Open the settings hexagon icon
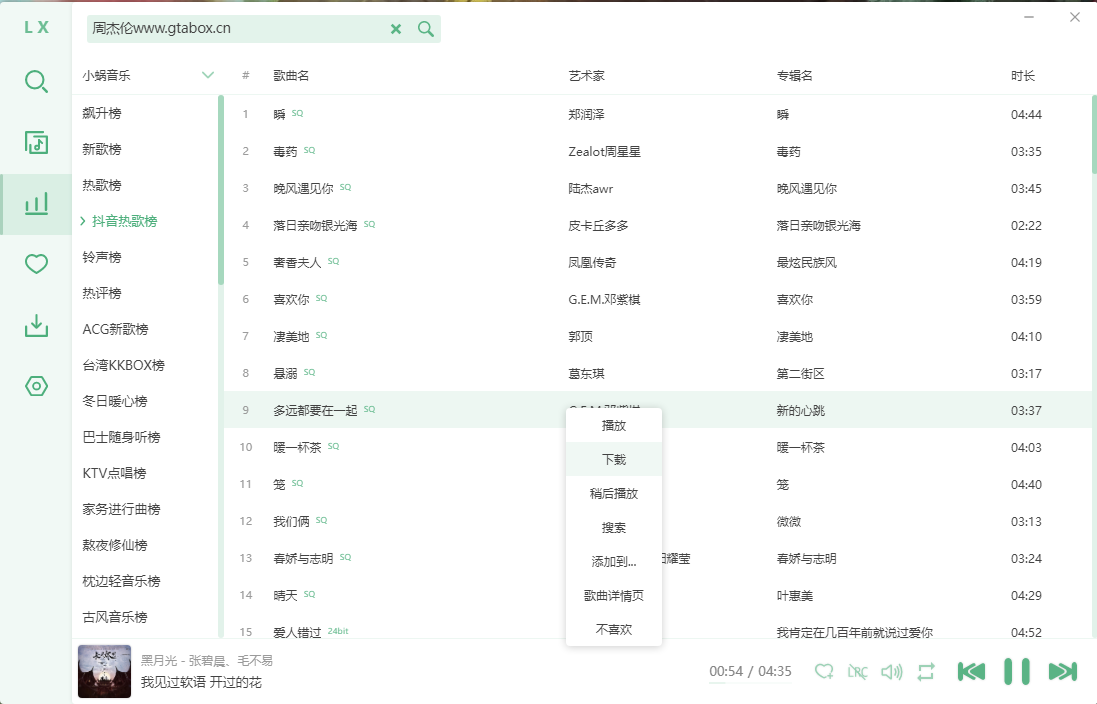The width and height of the screenshot is (1097, 704). coord(36,386)
